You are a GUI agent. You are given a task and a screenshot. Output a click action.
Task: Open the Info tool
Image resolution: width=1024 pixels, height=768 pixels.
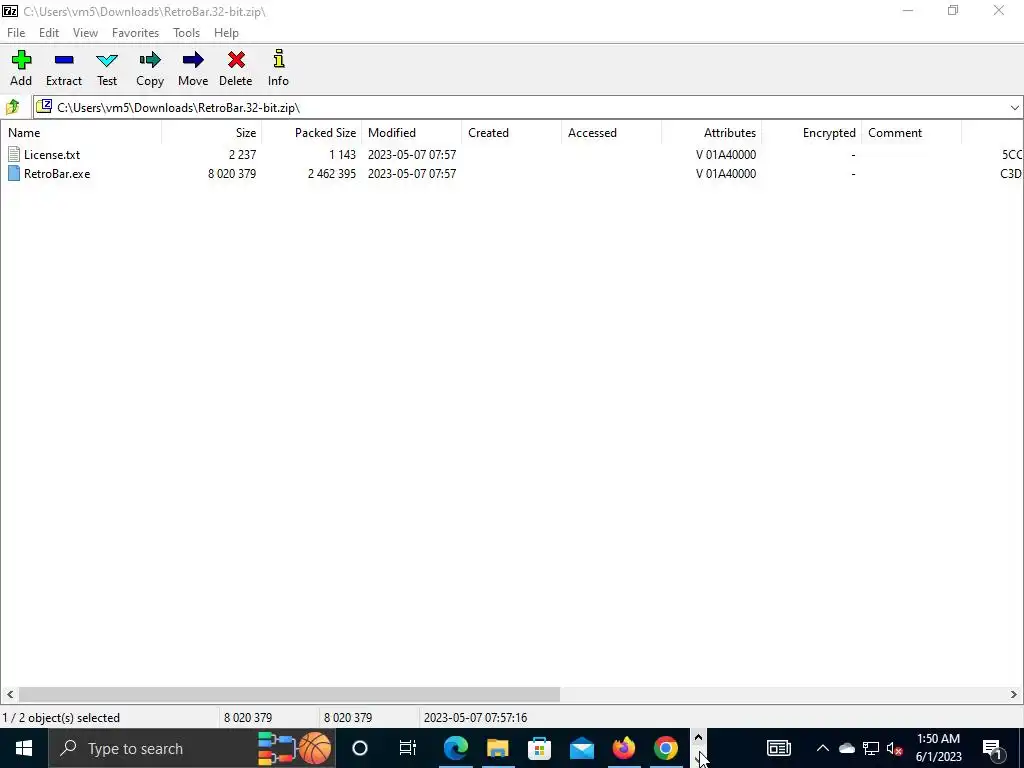click(x=278, y=68)
